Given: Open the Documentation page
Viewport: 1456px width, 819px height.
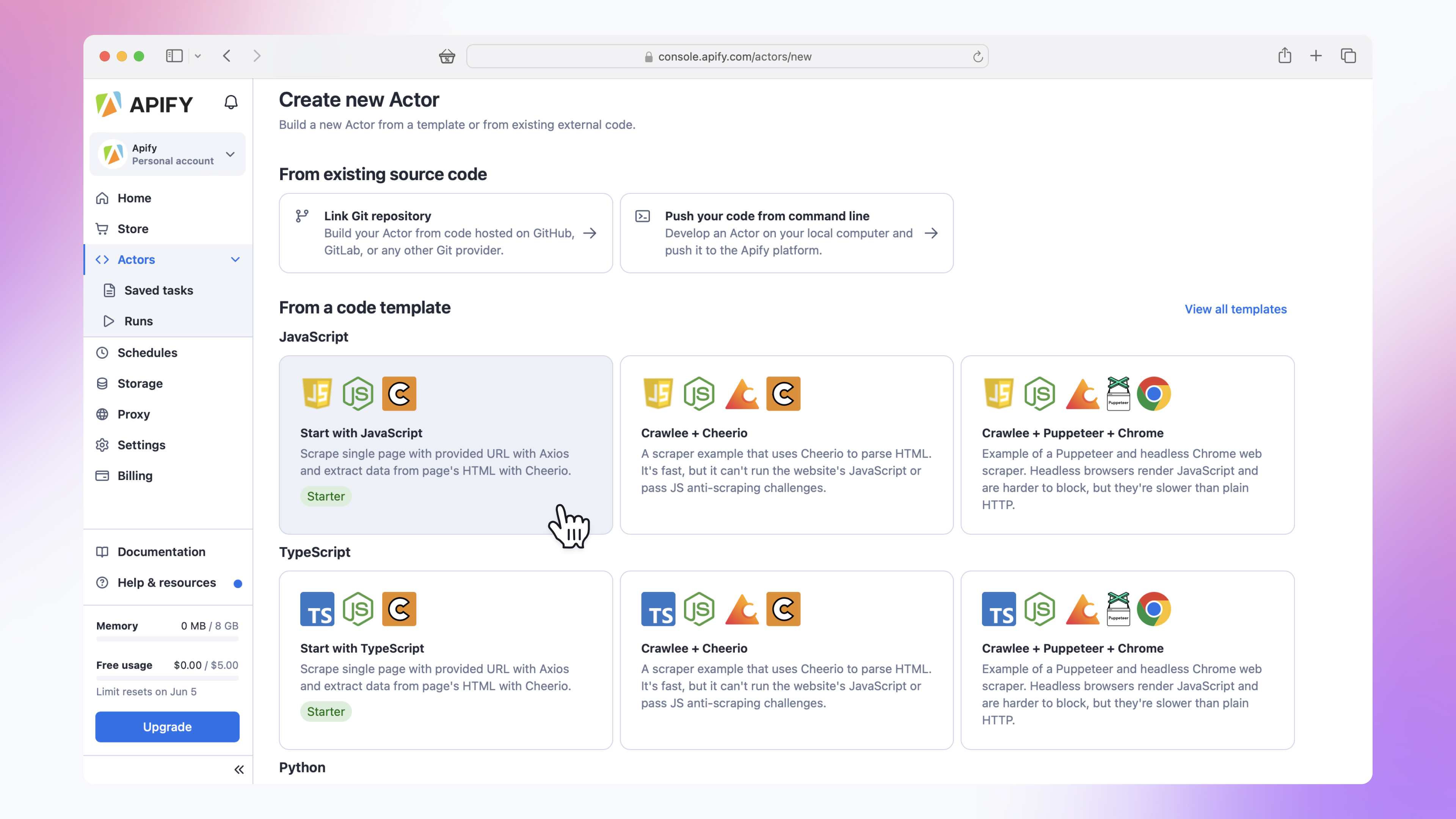Looking at the screenshot, I should 161,552.
